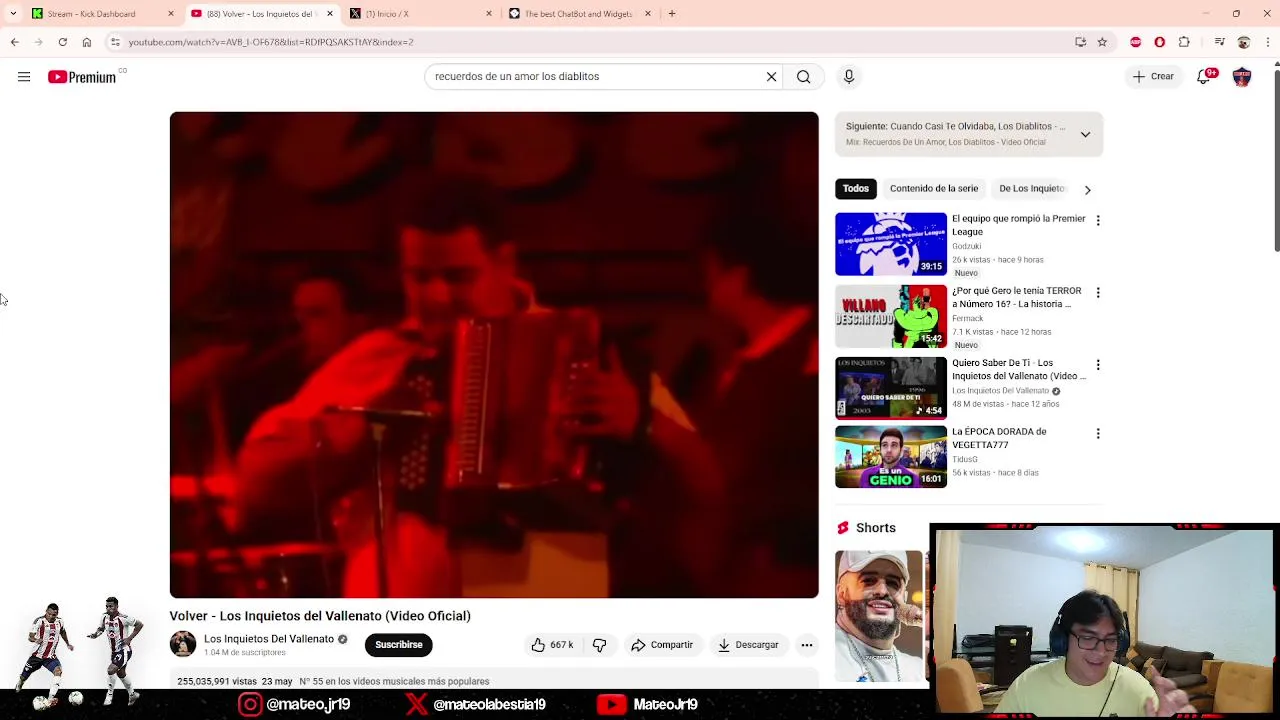Open title Quiero Saber De Ti
The width and height of the screenshot is (1280, 720).
pyautogui.click(x=1018, y=370)
